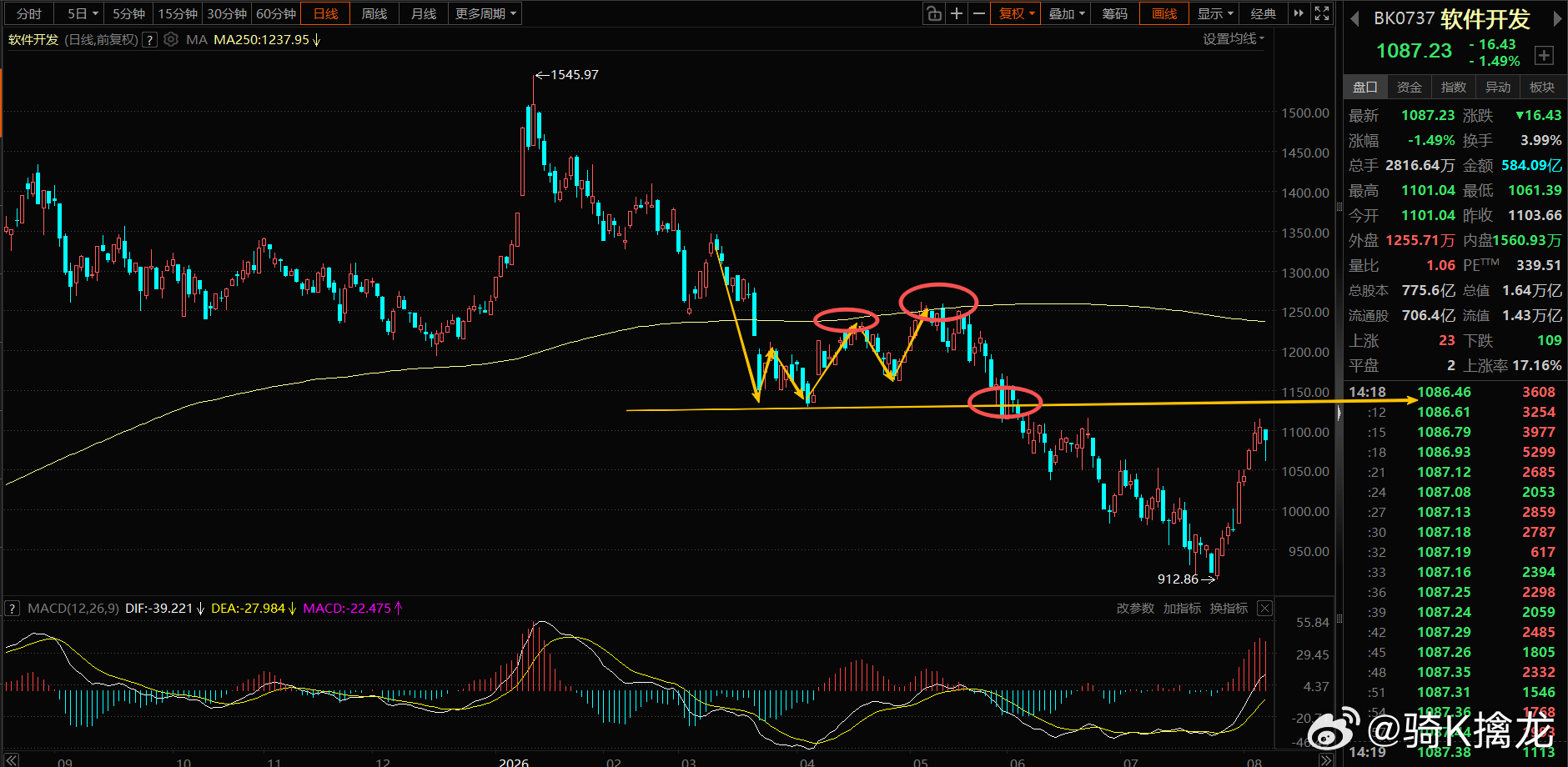This screenshot has width=1568, height=767.
Task: Open the 复权 adjustment dropdown
Action: [x=1016, y=13]
